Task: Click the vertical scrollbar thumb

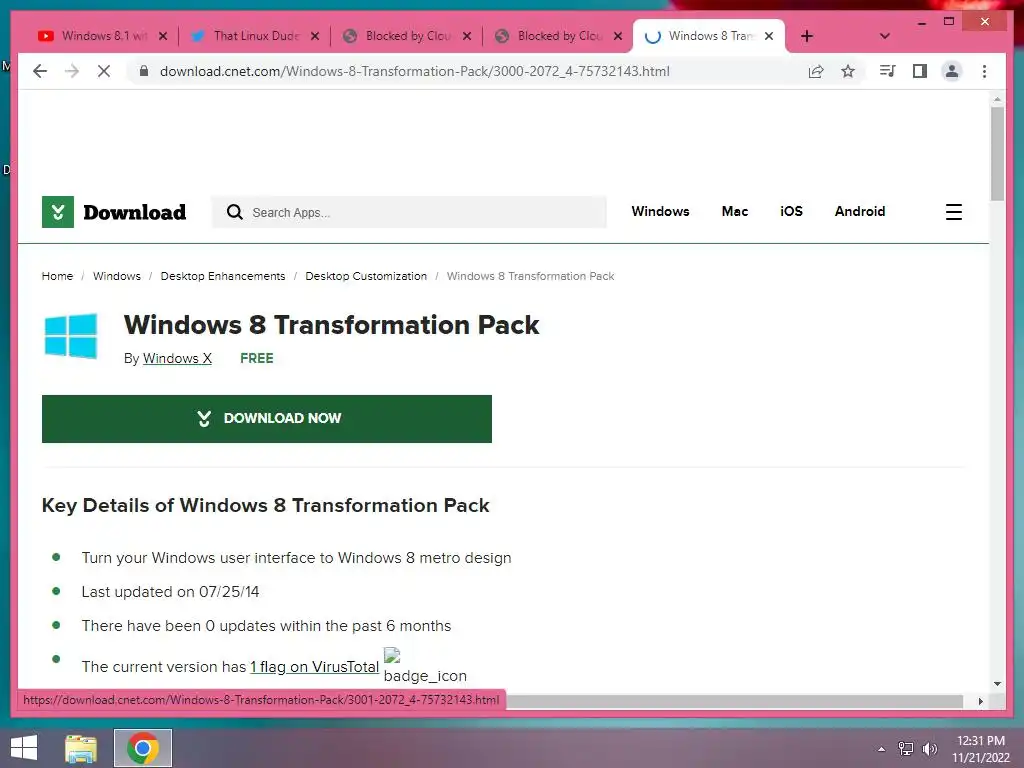Action: 997,153
